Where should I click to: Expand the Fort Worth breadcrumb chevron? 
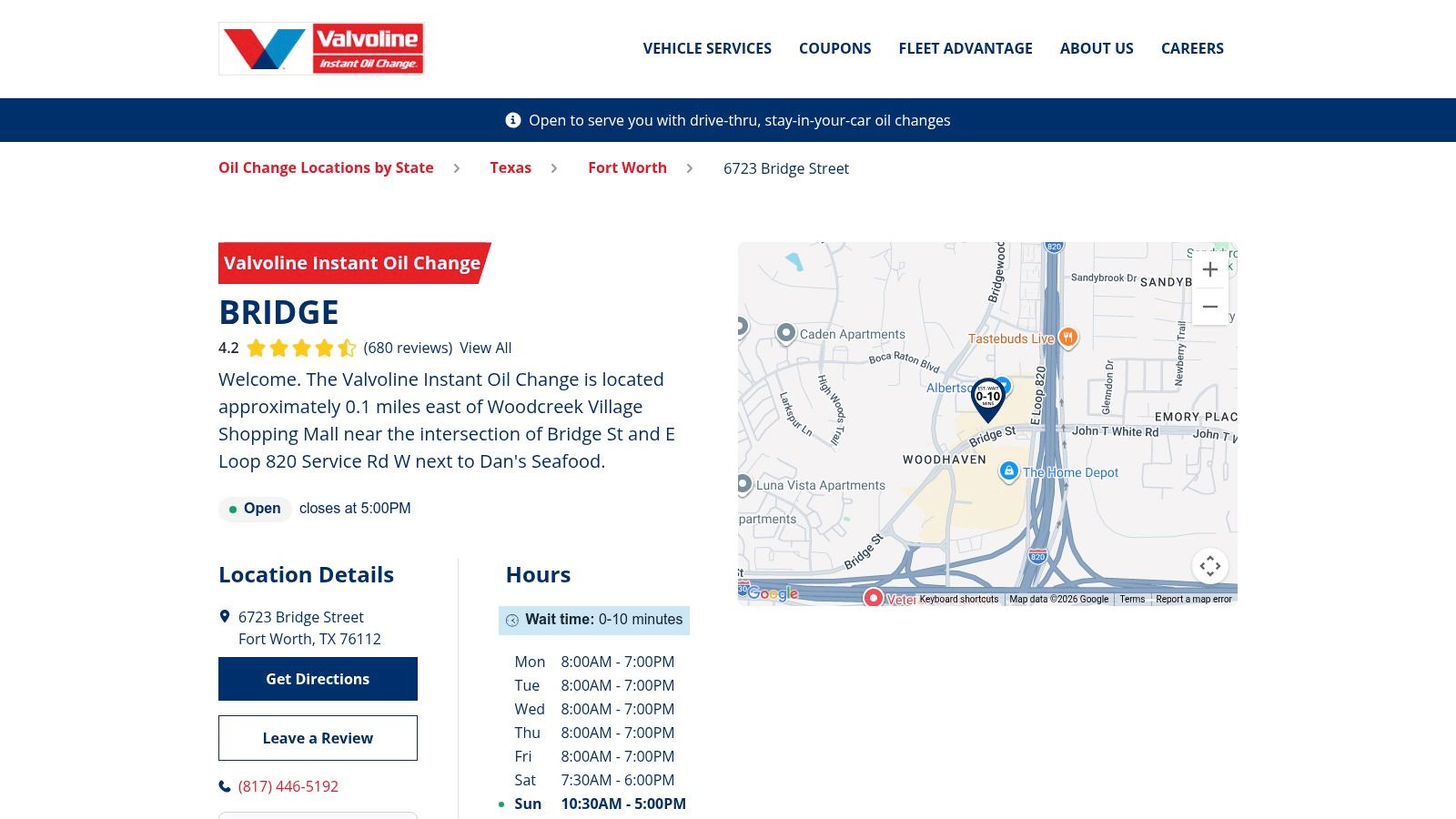(689, 168)
